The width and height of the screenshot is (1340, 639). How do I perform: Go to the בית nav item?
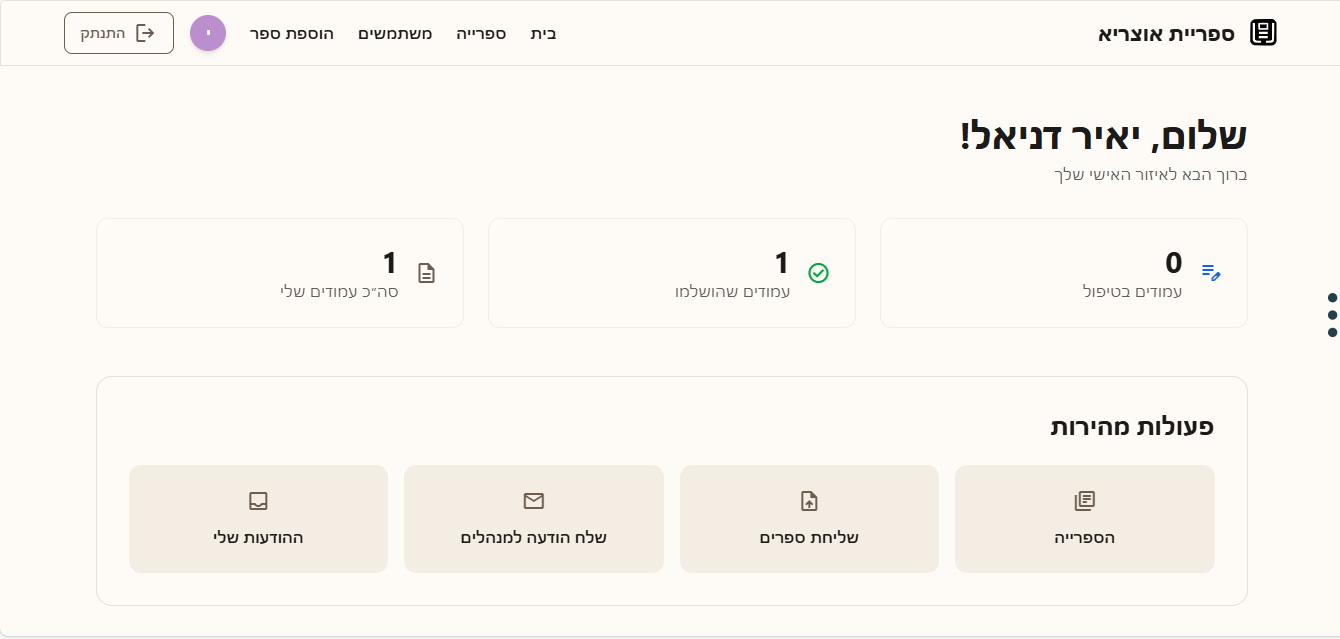pos(543,33)
